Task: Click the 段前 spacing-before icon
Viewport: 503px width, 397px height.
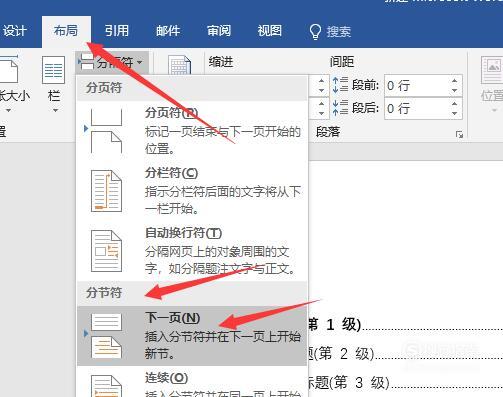Action: point(340,85)
